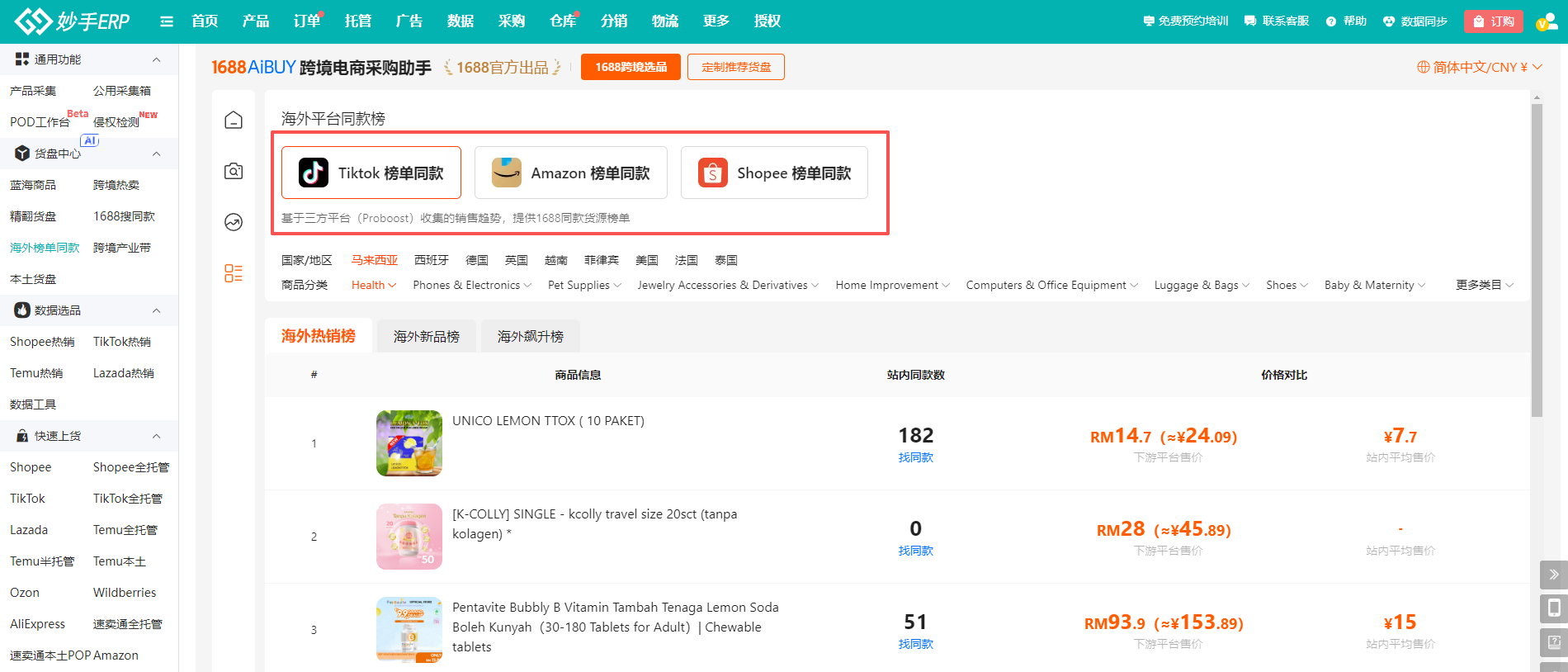Collapse the 数据选品 section

click(156, 310)
